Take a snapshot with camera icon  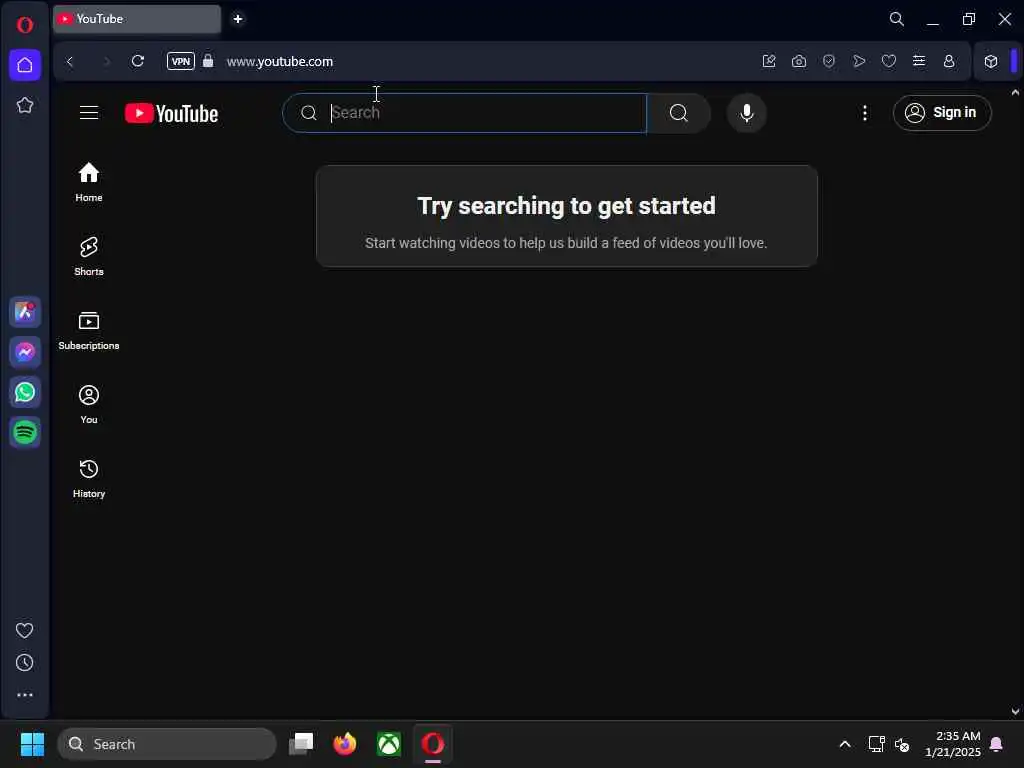point(799,61)
